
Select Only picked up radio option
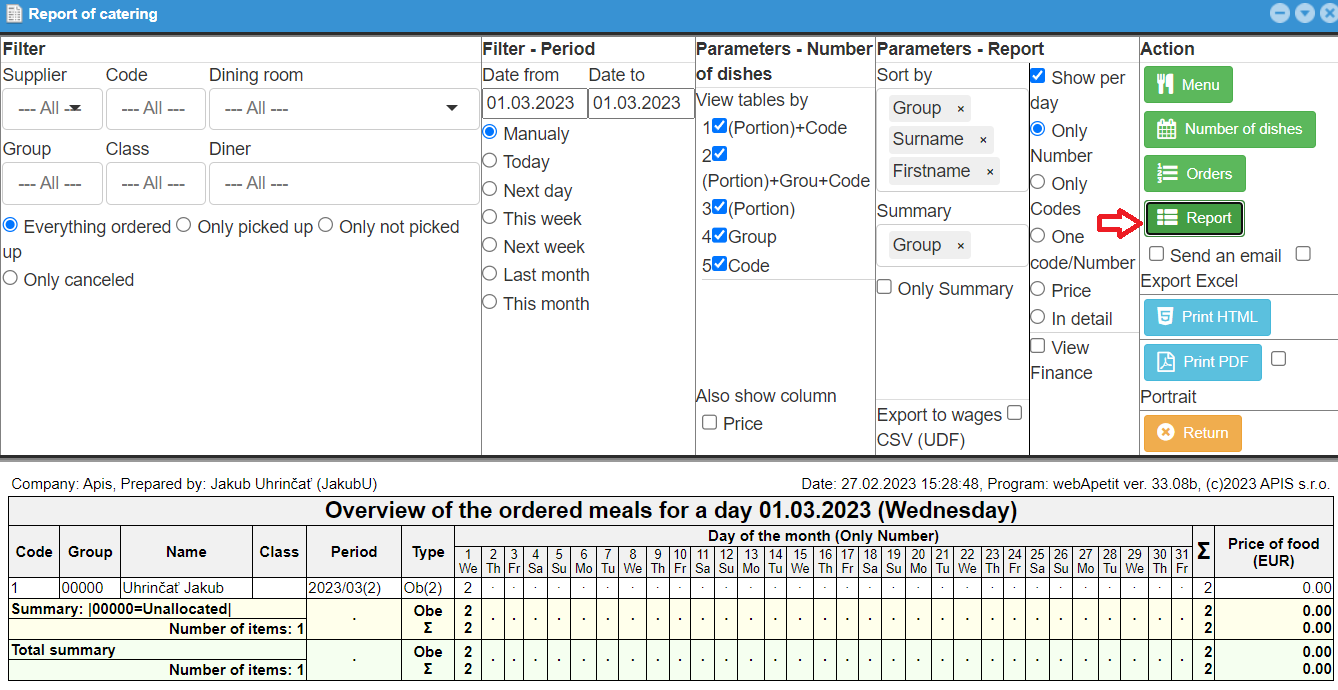184,226
